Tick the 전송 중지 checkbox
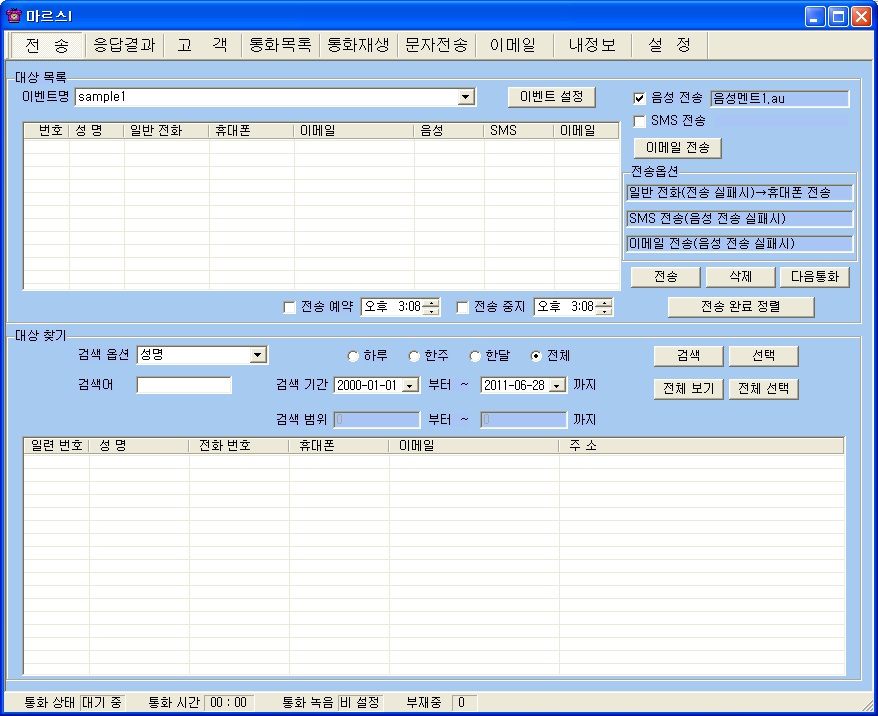The height and width of the screenshot is (716, 878). click(463, 307)
